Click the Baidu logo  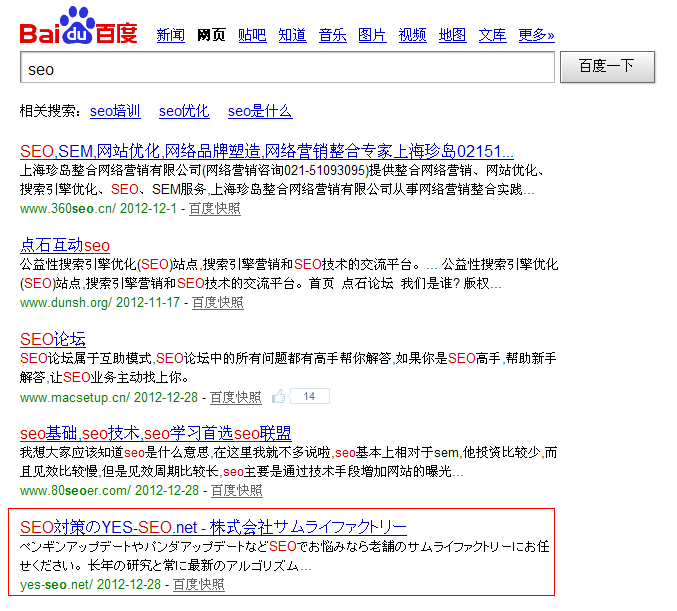[x=78, y=27]
